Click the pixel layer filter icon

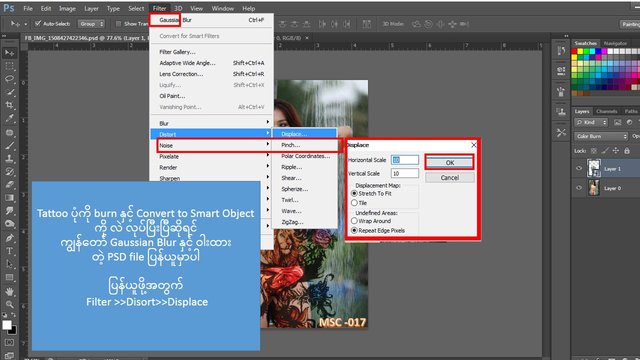(x=618, y=122)
